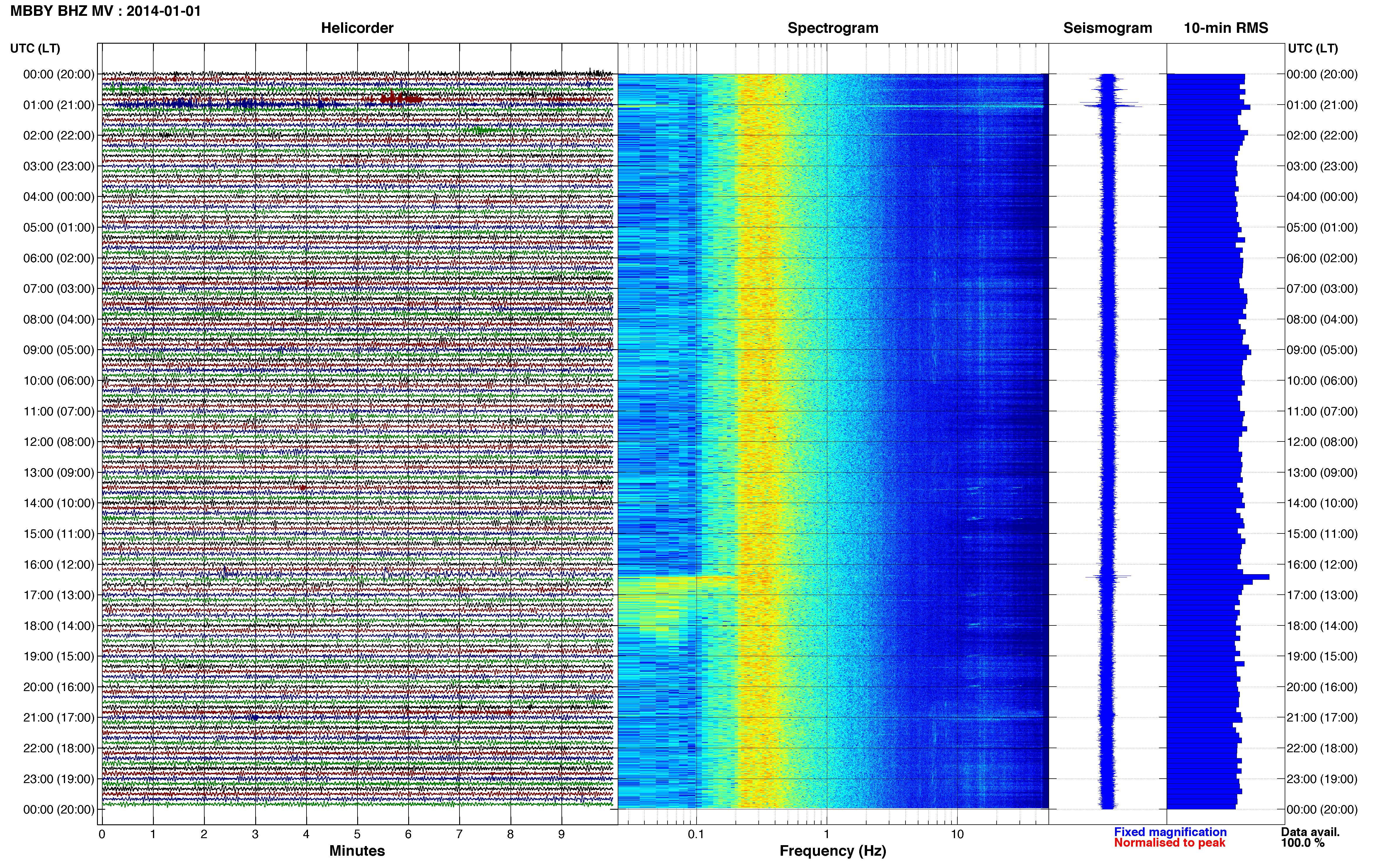Click the right '16:00 (12:00)' time label
Image resolution: width=1389 pixels, height=868 pixels.
pos(1322,564)
